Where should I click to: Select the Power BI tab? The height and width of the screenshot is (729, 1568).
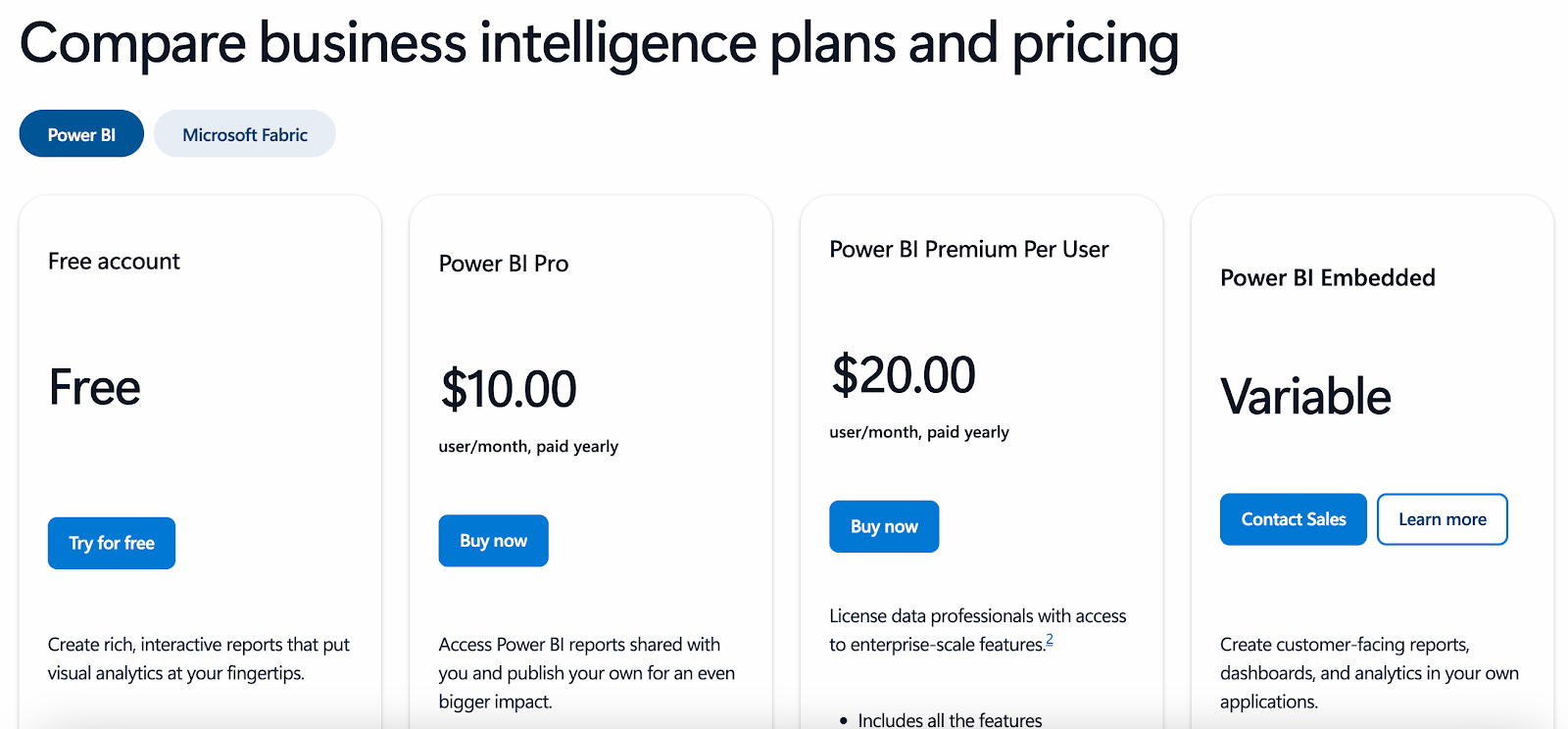pos(81,134)
